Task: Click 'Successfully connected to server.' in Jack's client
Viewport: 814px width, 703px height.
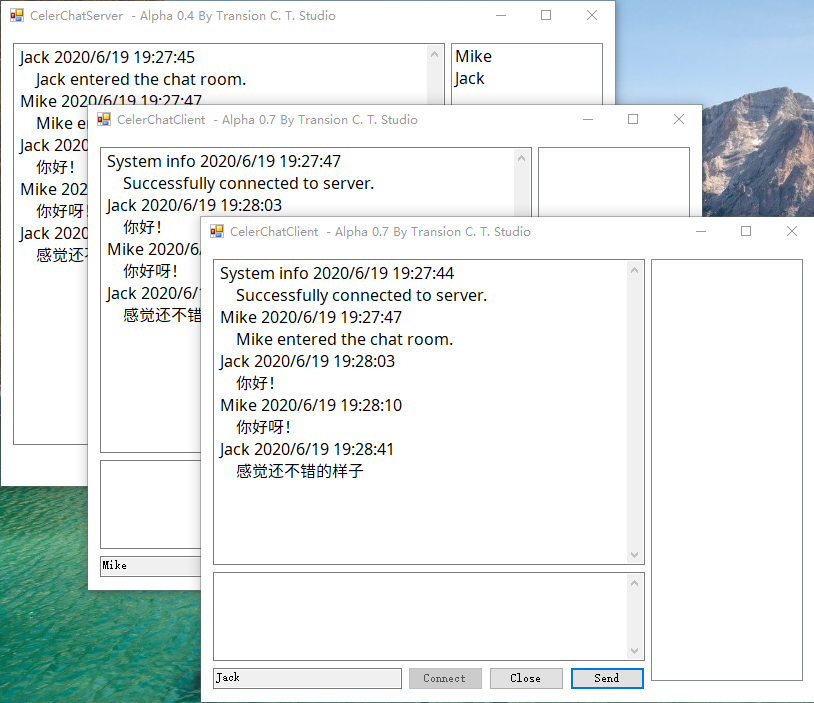Action: [362, 295]
